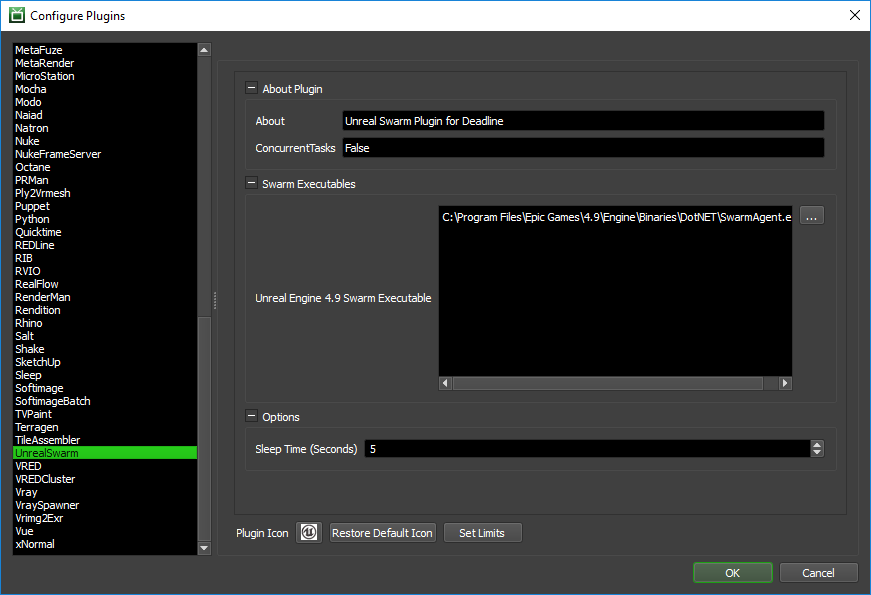Collapse the About Plugin section

[252, 88]
